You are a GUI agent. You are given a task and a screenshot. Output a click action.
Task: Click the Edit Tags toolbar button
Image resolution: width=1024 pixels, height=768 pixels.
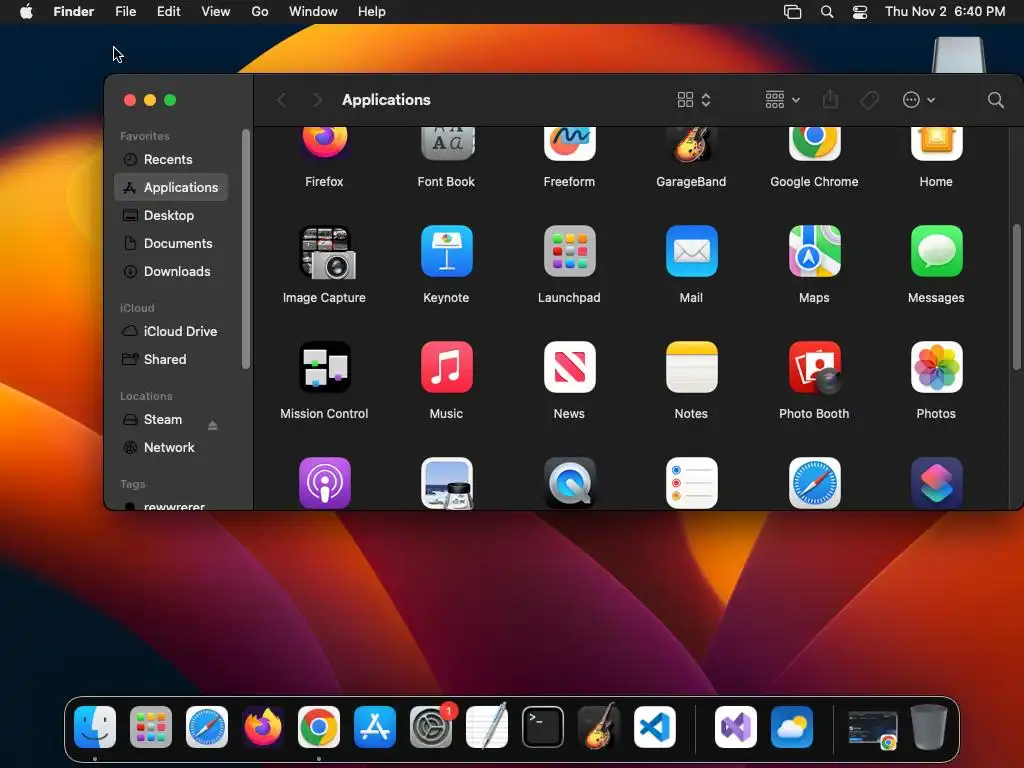(869, 100)
